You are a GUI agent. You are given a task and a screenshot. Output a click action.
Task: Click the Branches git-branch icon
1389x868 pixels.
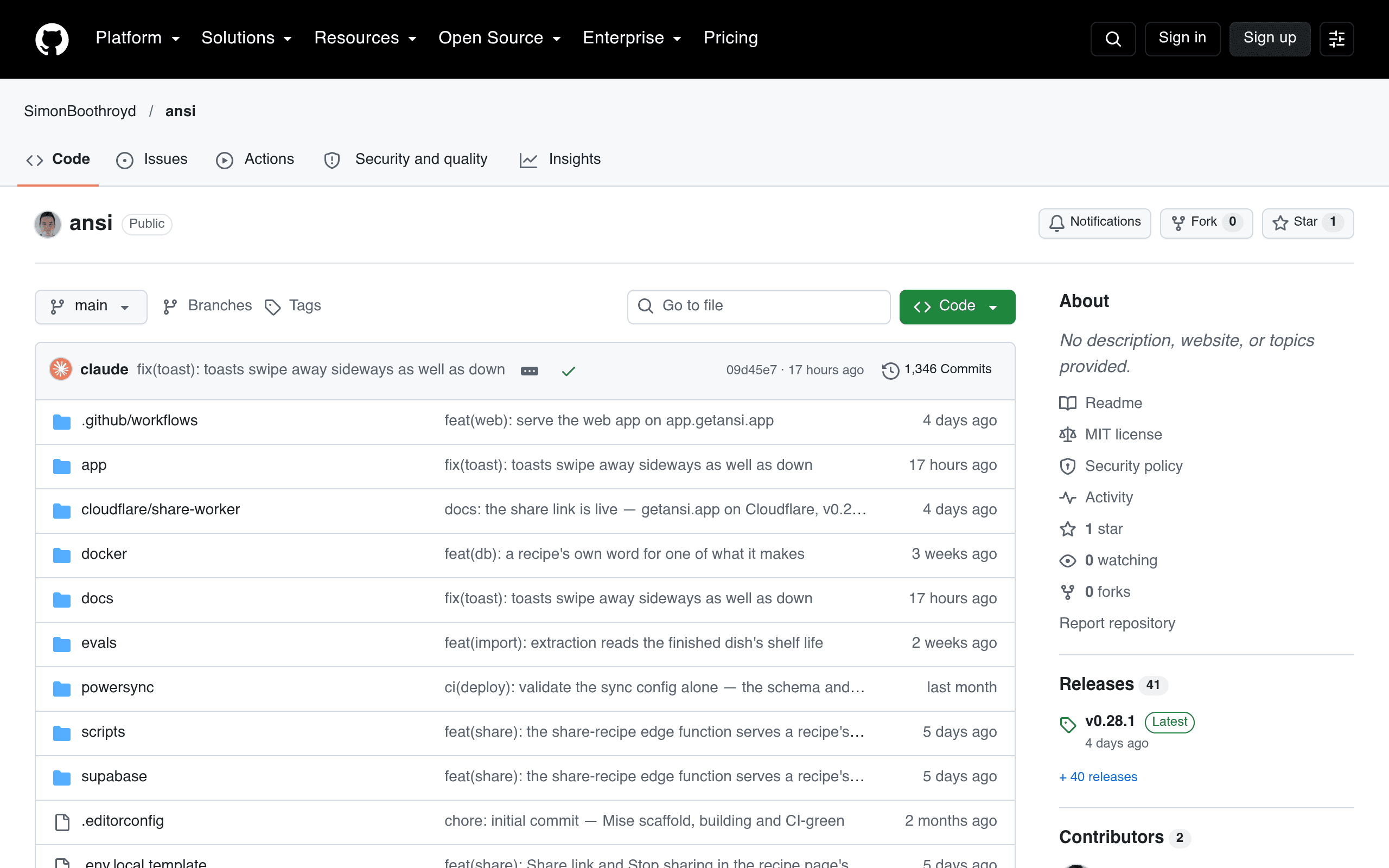pyautogui.click(x=170, y=307)
